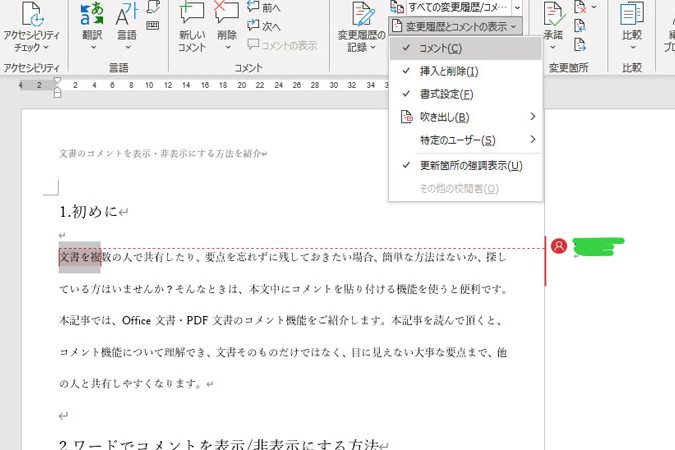Open the 翻訳 translate tool
This screenshot has height=450, width=675.
click(92, 14)
